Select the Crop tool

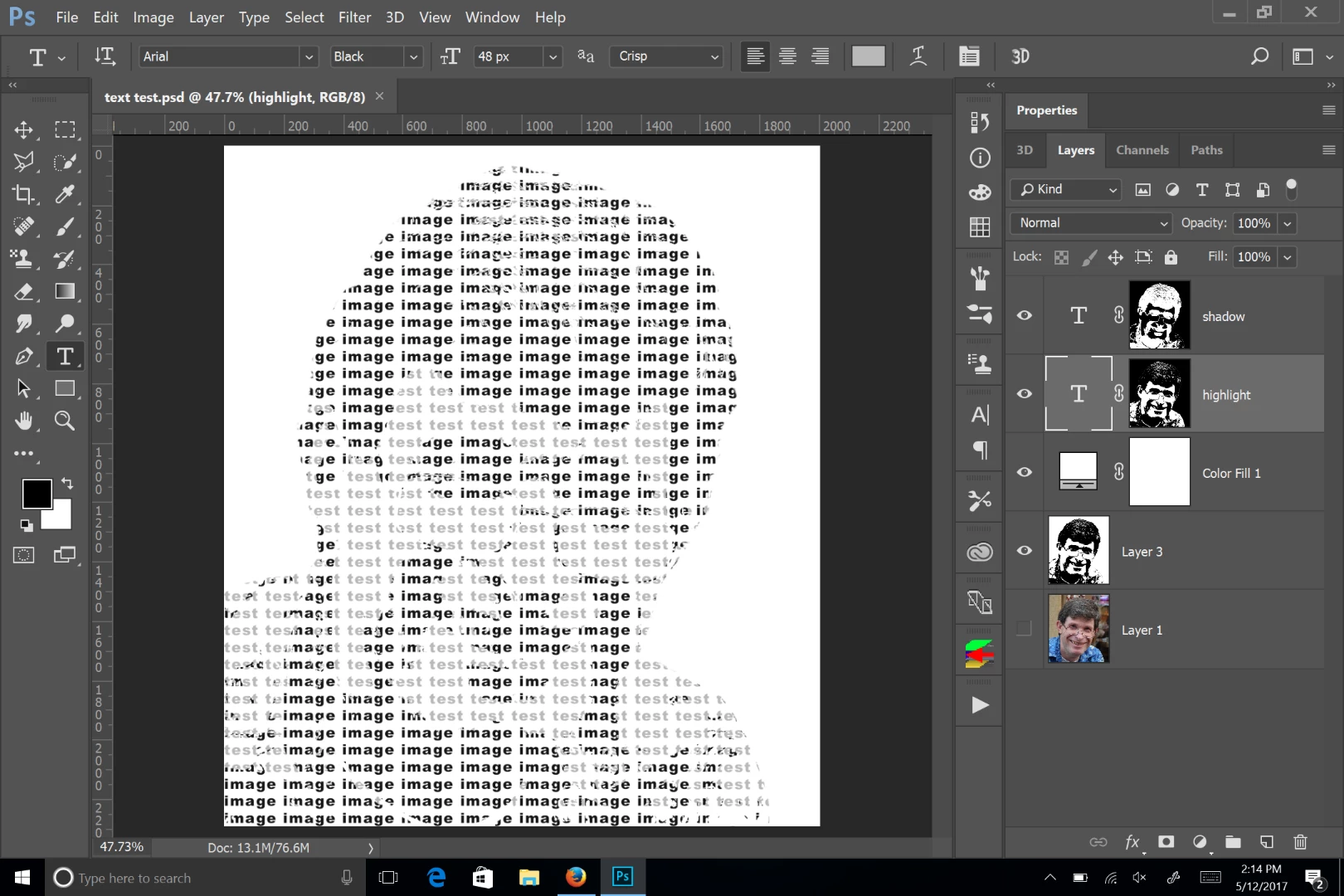click(x=23, y=194)
